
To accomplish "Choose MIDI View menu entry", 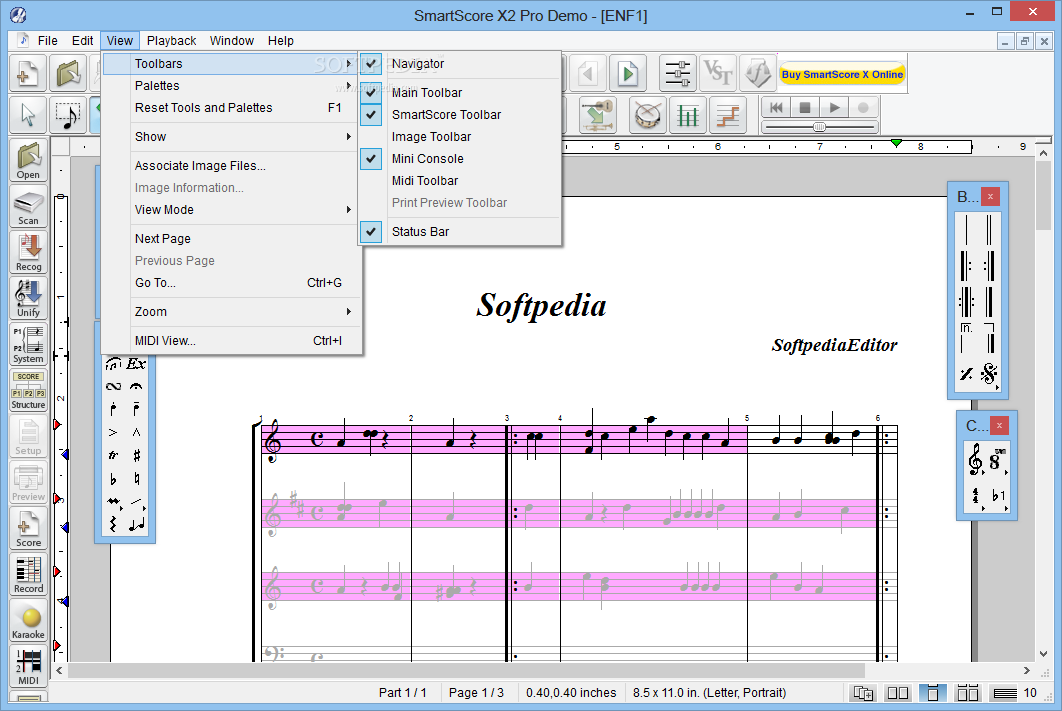I will click(x=230, y=341).
